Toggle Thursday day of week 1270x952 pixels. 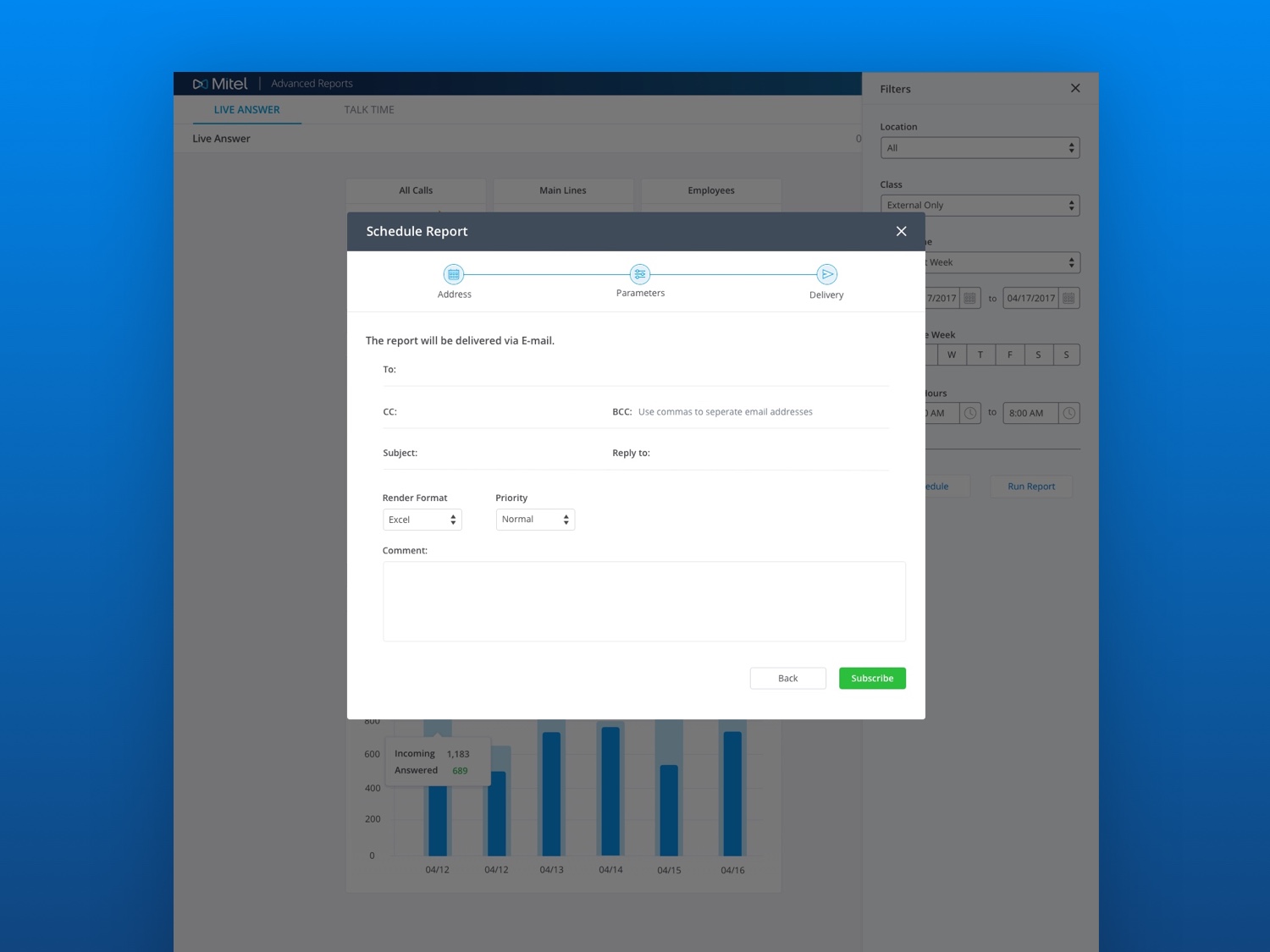[x=980, y=355]
